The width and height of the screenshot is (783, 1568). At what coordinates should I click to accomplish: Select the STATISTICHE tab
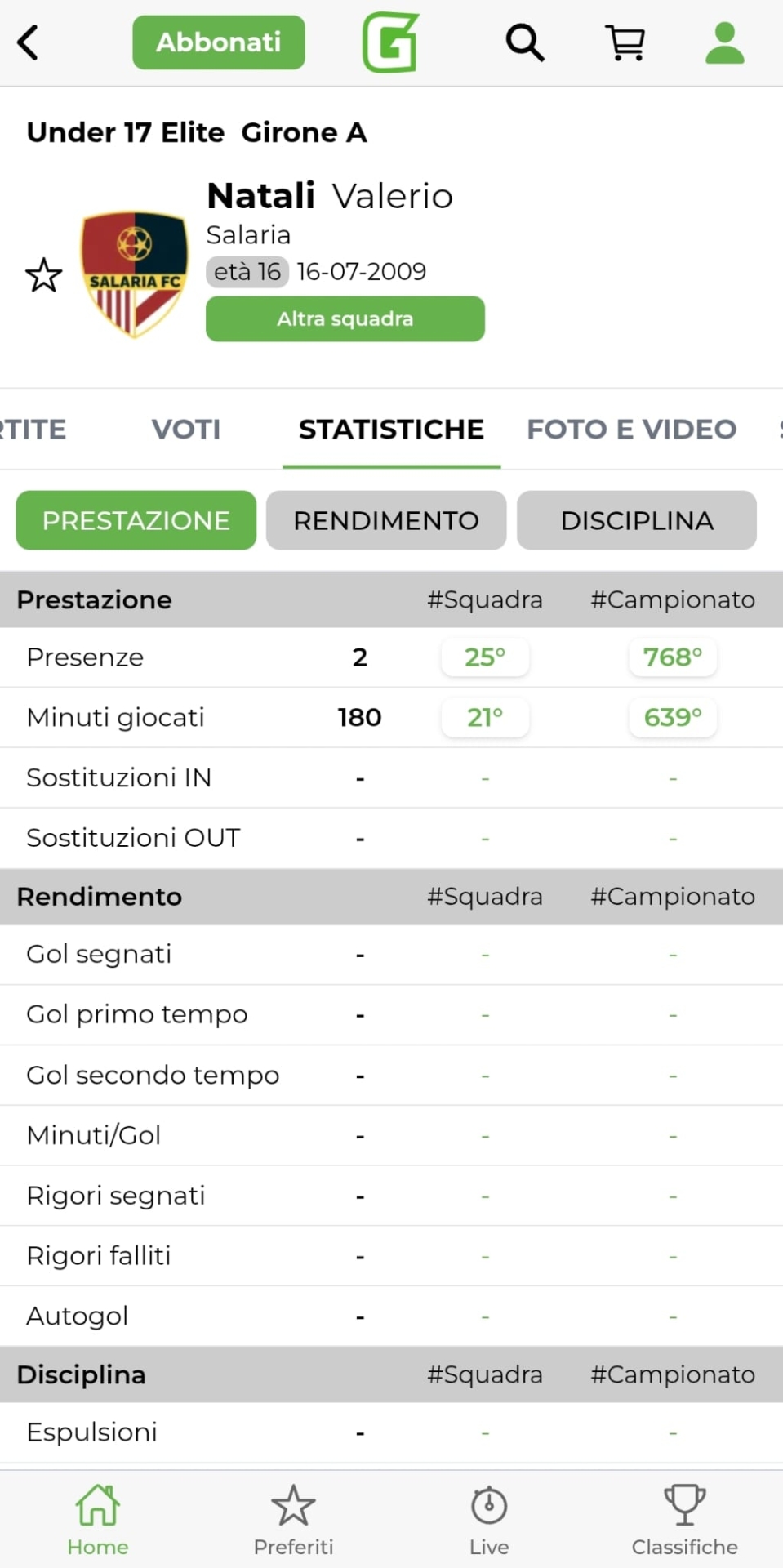[391, 430]
